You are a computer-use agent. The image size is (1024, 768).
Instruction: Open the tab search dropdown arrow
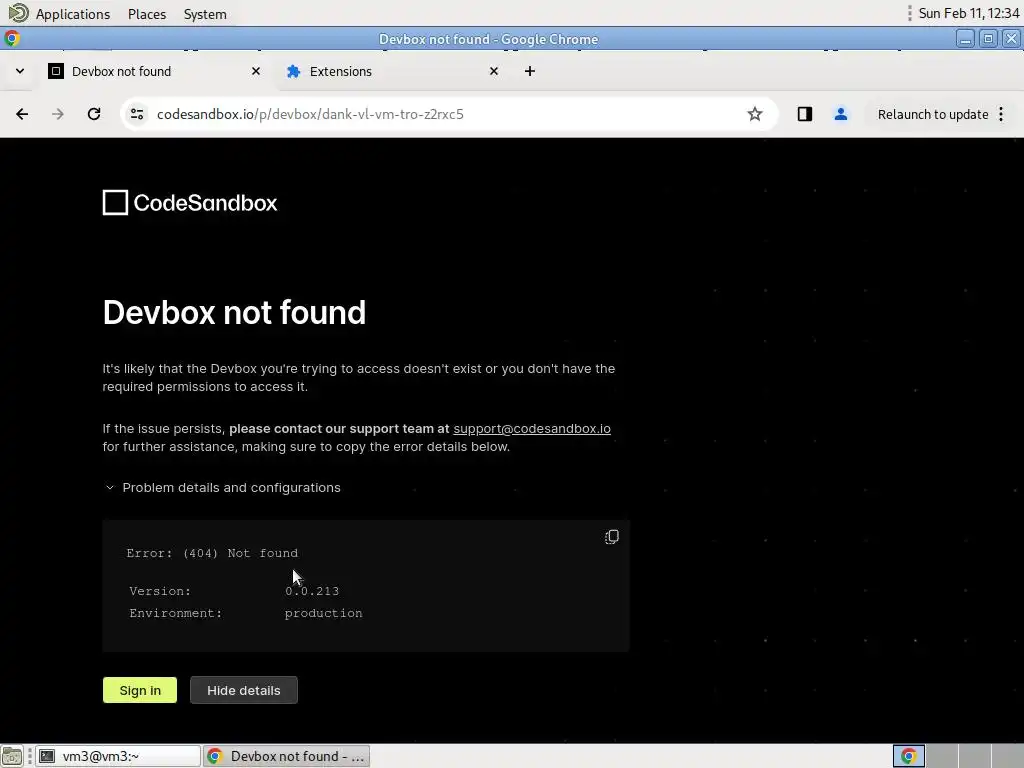tap(20, 71)
